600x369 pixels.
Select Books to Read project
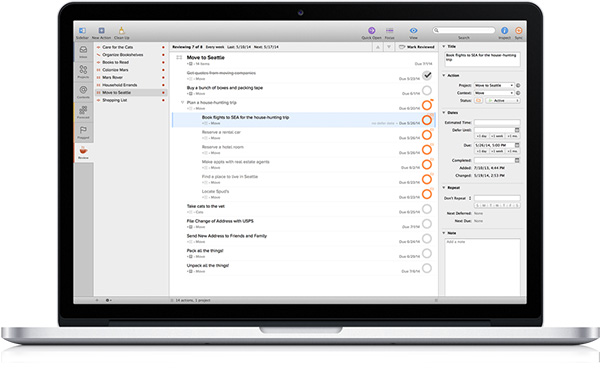pyautogui.click(x=131, y=62)
